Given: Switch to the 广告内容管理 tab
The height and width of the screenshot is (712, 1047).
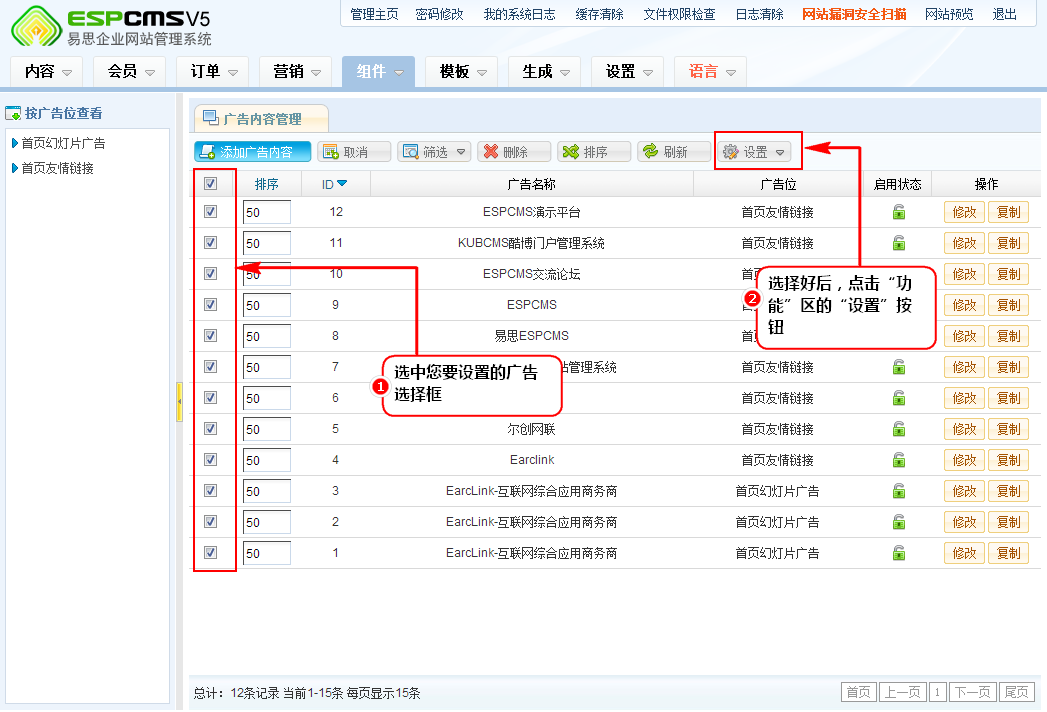Looking at the screenshot, I should pyautogui.click(x=261, y=119).
